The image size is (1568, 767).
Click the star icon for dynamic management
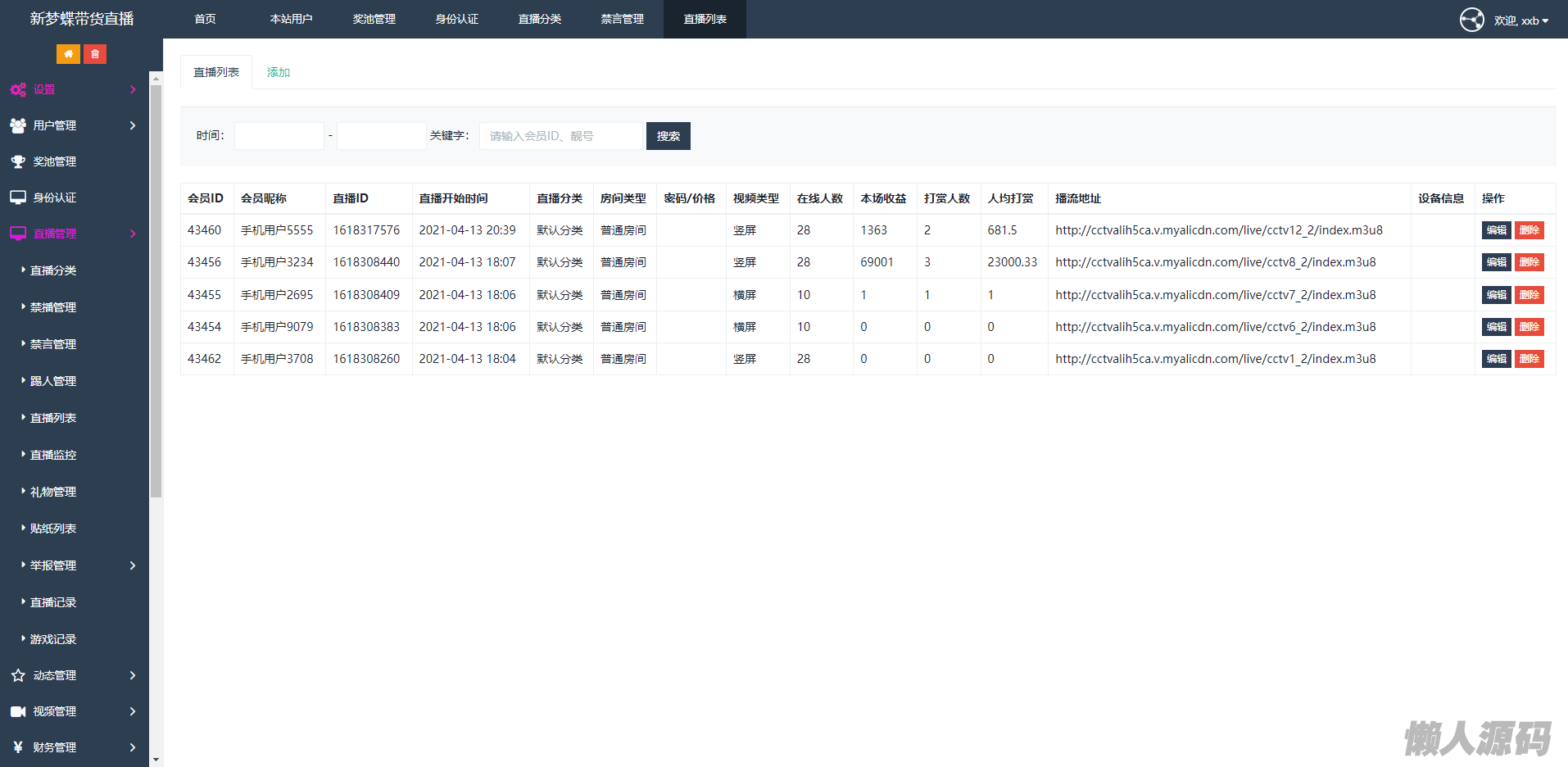tap(18, 675)
